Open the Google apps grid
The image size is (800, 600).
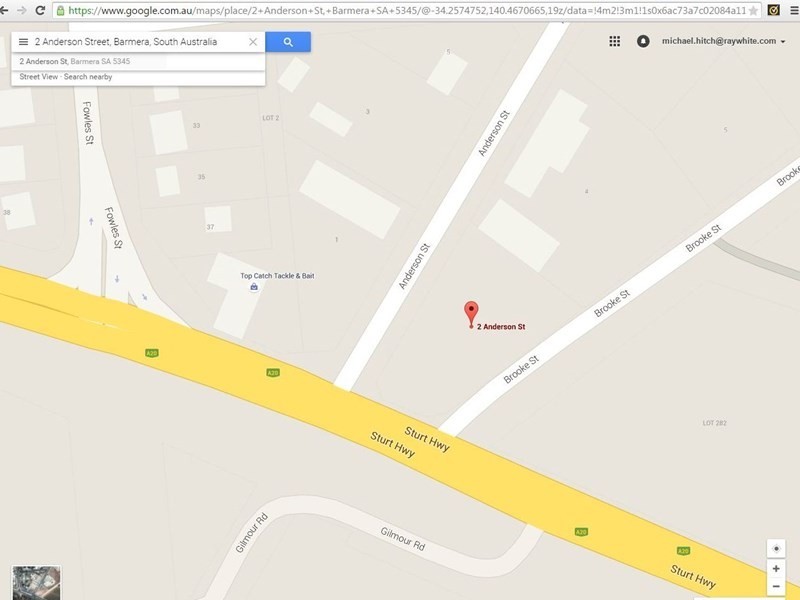tap(615, 41)
